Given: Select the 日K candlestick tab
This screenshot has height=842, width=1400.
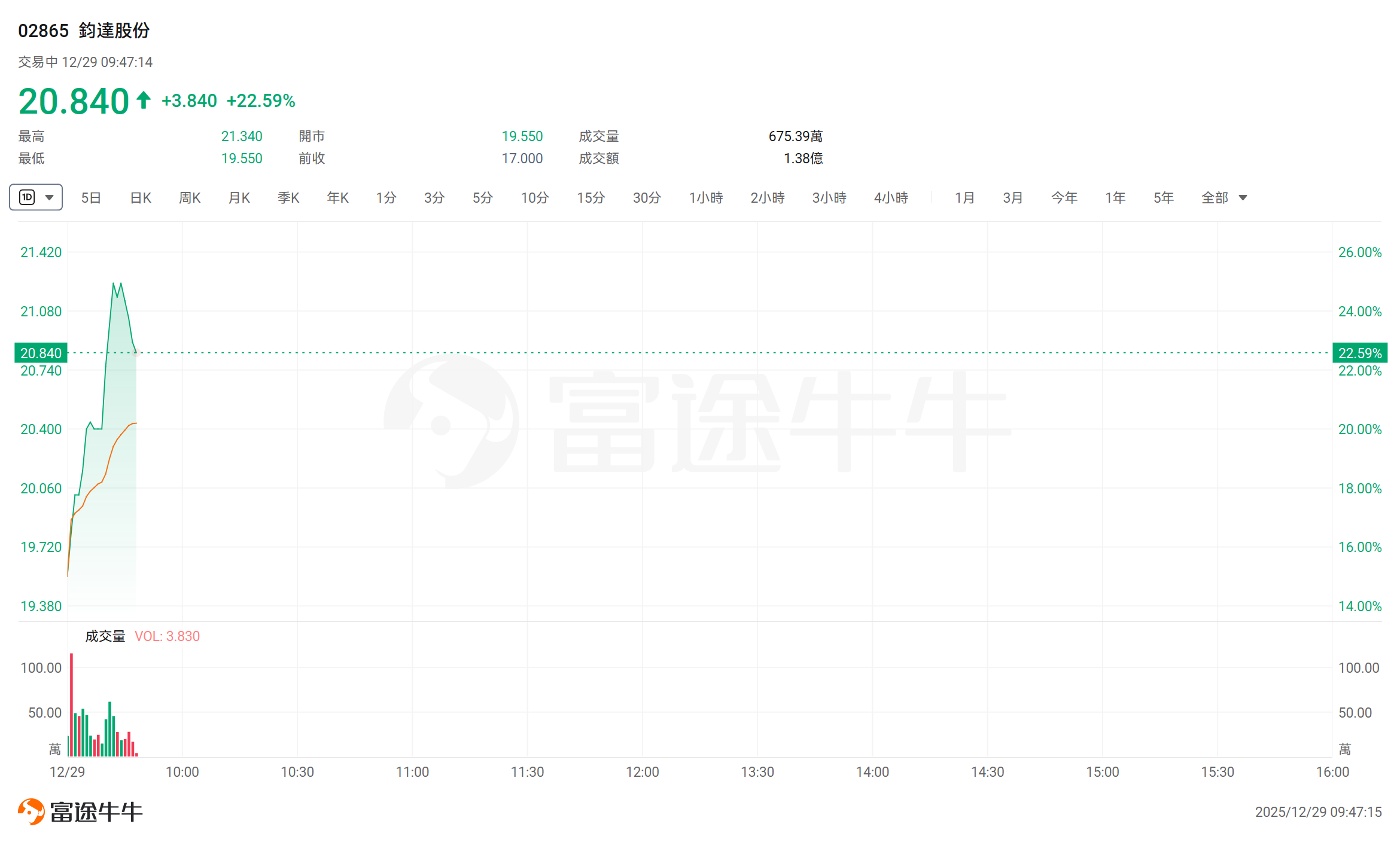Looking at the screenshot, I should (x=141, y=197).
